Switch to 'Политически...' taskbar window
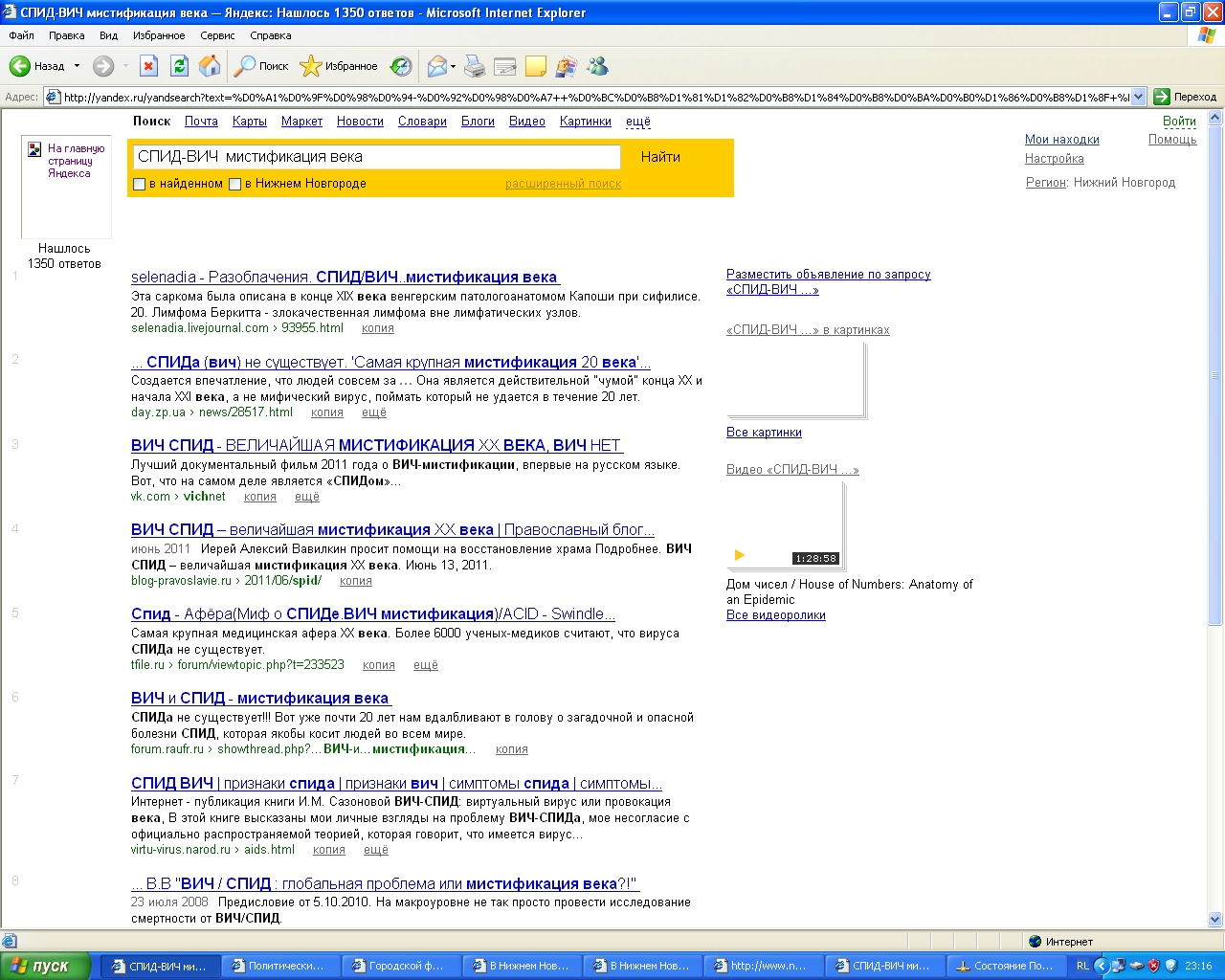The image size is (1225, 980). pyautogui.click(x=280, y=967)
